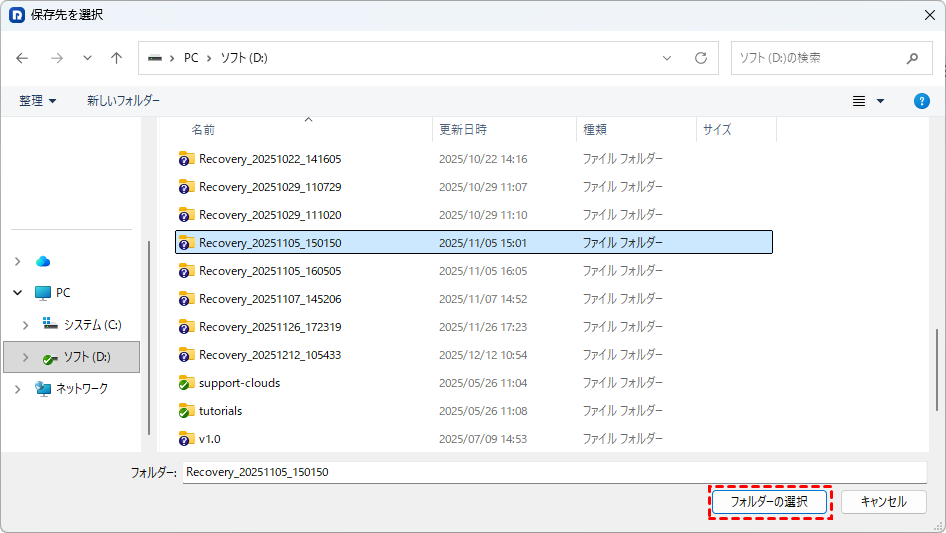946x533 pixels.
Task: Click the search magnifier icon
Action: coord(912,58)
